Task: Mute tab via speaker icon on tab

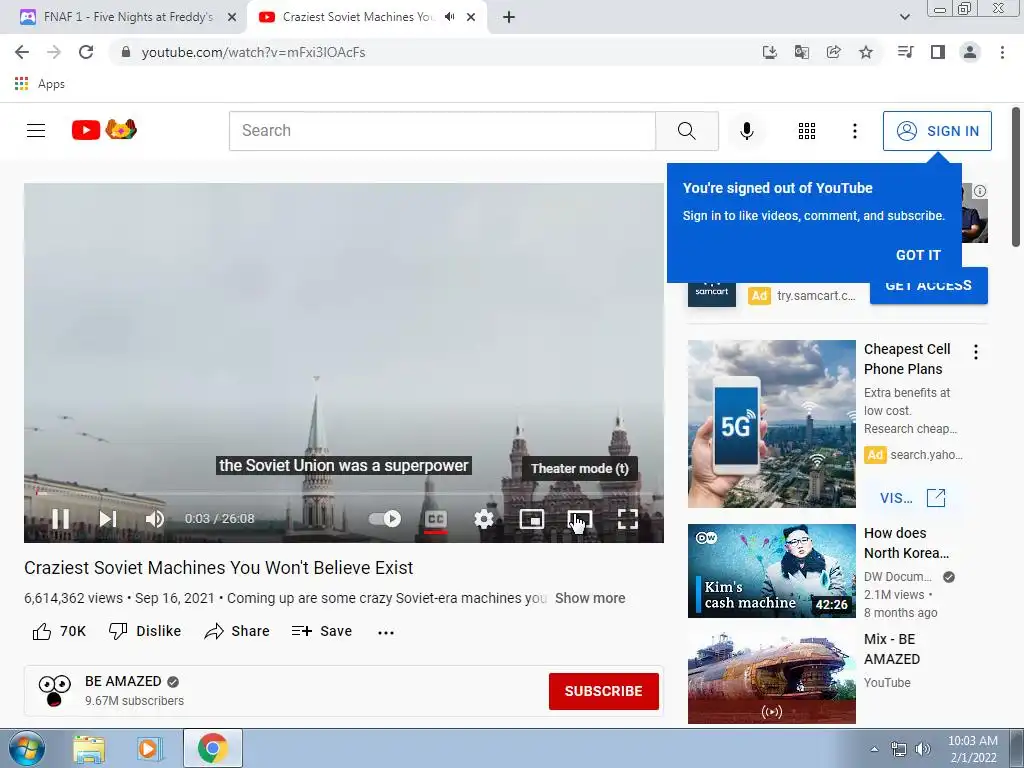Action: pos(449,17)
